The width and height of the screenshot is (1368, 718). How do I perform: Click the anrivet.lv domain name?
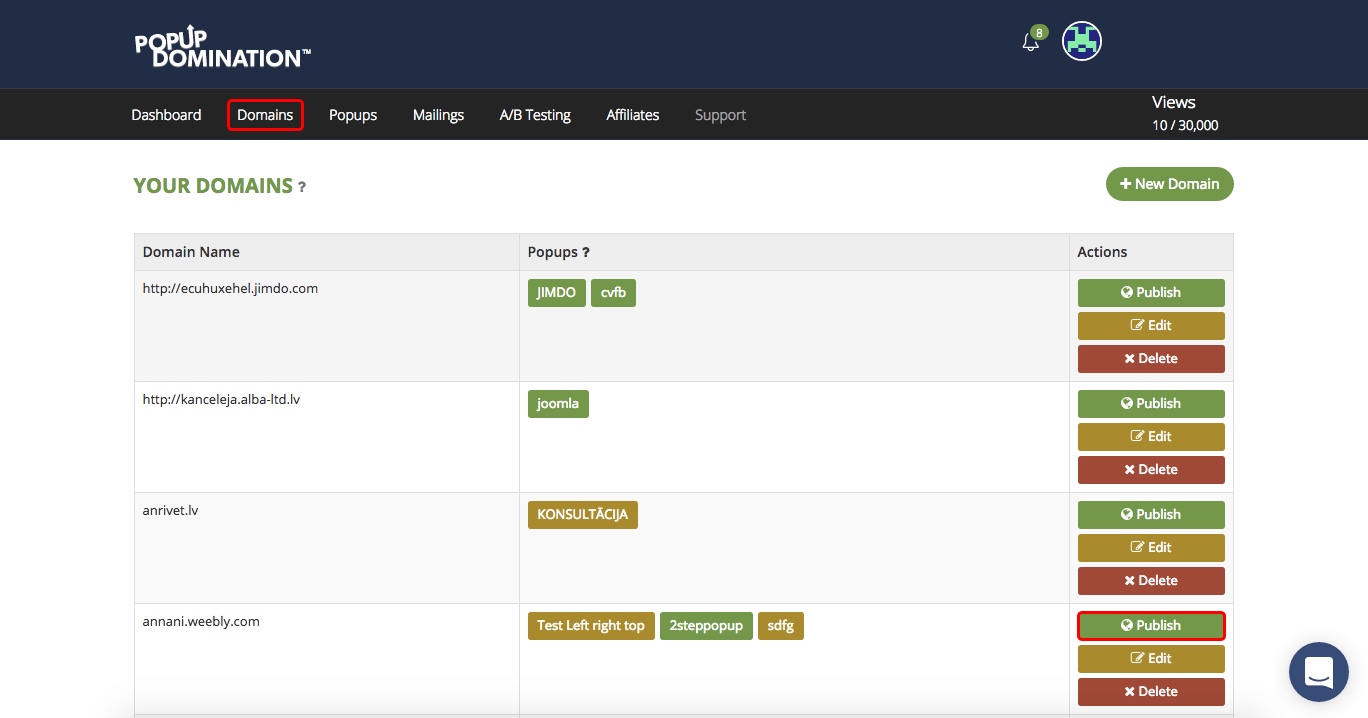[171, 510]
